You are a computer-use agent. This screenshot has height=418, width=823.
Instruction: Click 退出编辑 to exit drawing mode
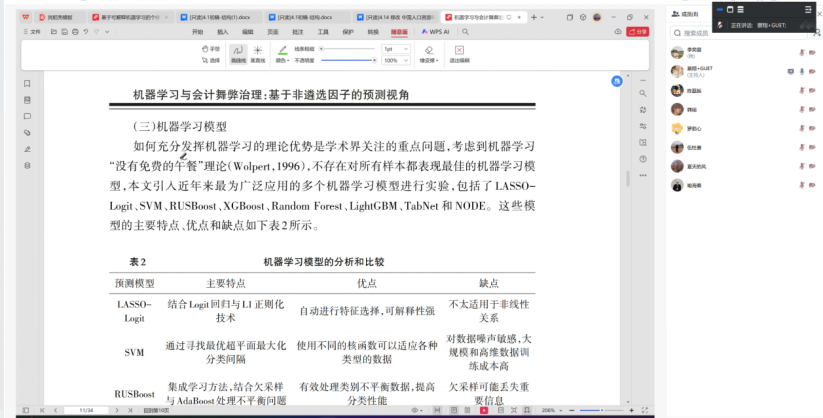pyautogui.click(x=459, y=55)
